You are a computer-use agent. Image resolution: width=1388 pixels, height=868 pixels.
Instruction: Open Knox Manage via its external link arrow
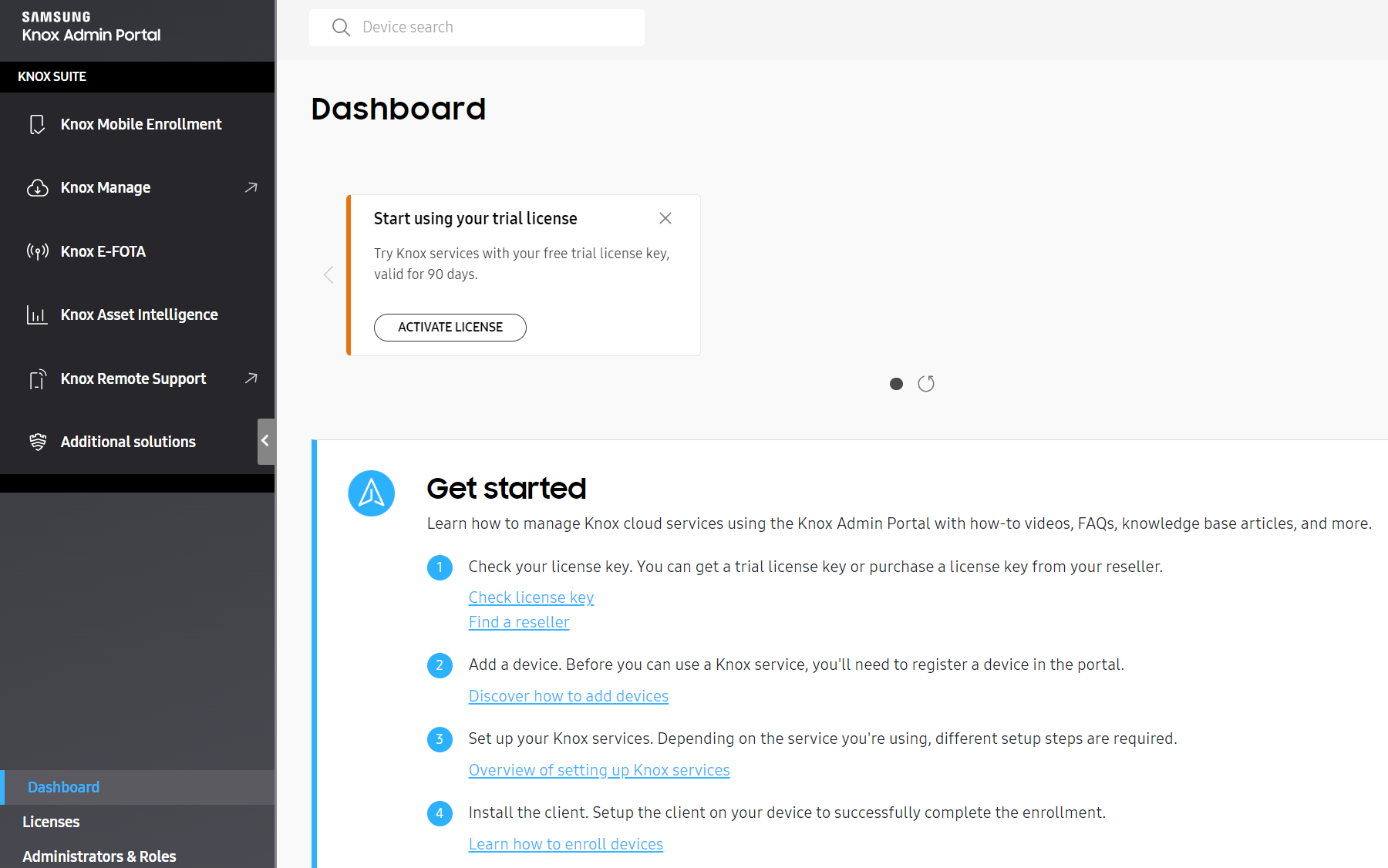pyautogui.click(x=251, y=187)
